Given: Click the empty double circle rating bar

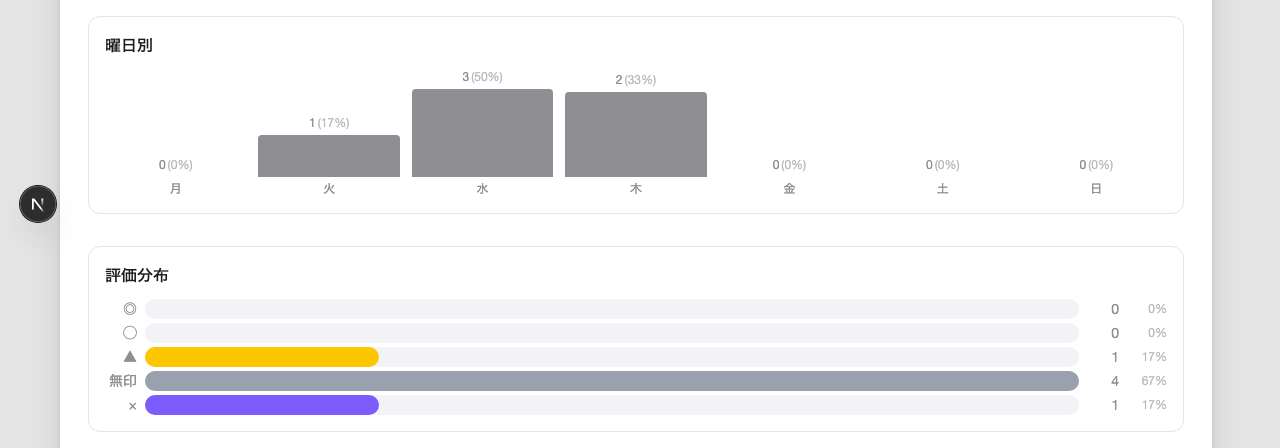Looking at the screenshot, I should point(611,309).
